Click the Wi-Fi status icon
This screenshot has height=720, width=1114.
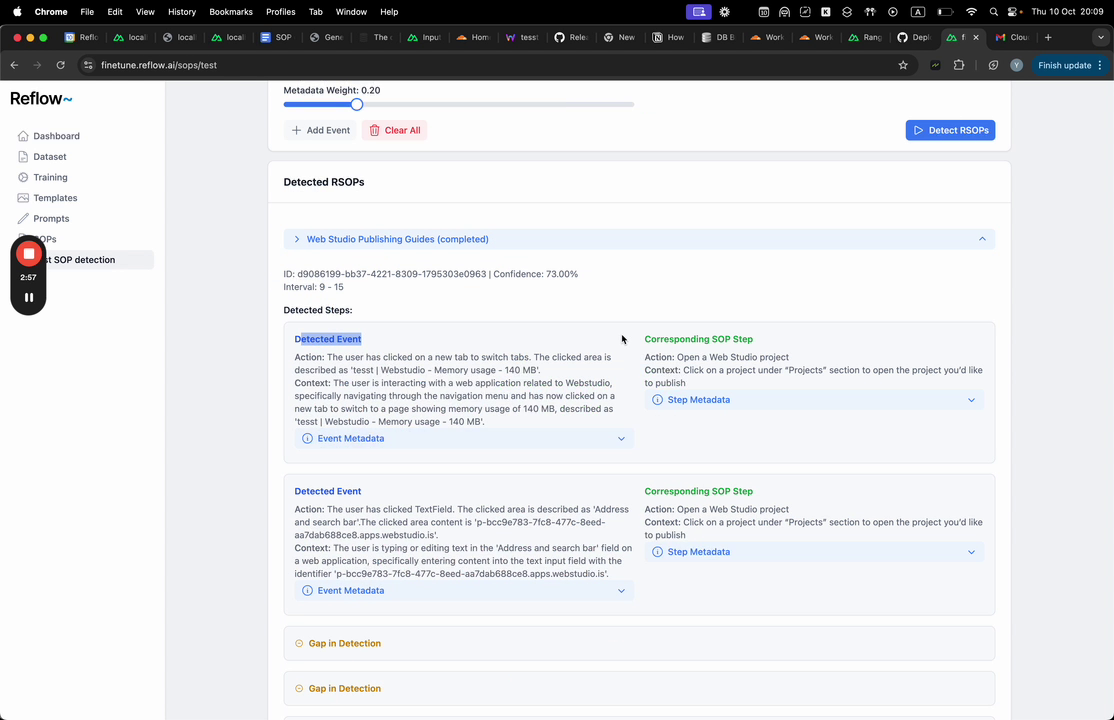coord(971,11)
